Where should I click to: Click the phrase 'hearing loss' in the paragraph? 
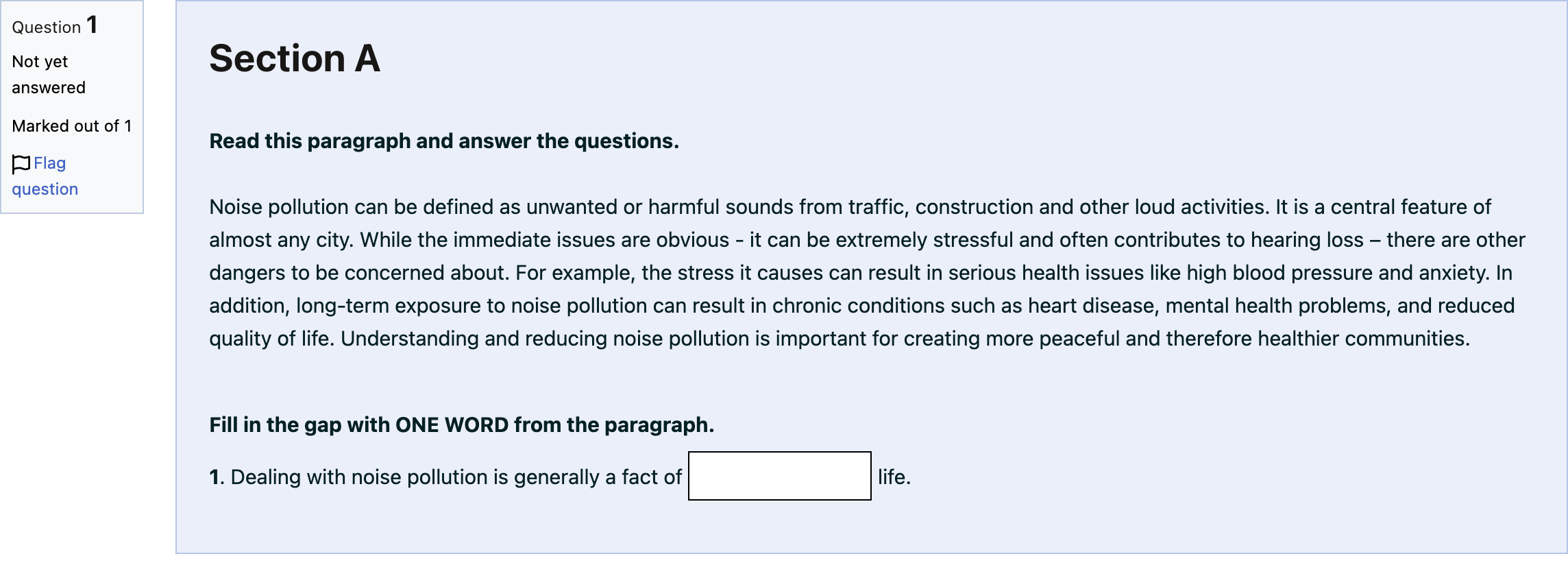click(x=1308, y=240)
